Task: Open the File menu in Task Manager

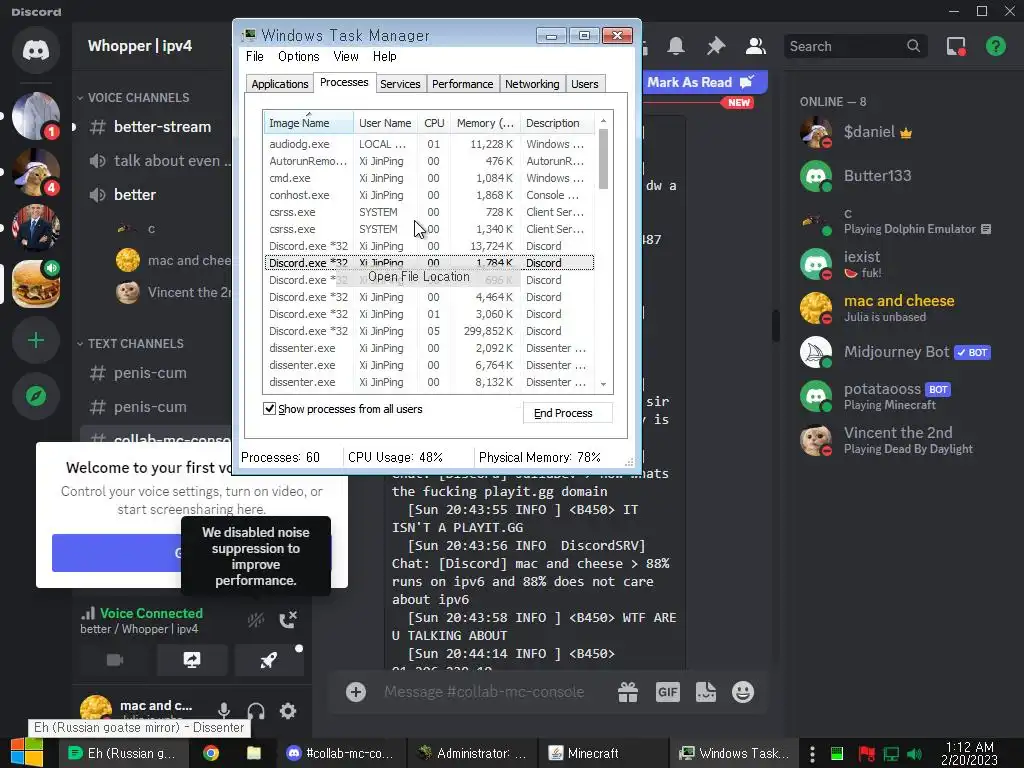Action: [x=255, y=56]
